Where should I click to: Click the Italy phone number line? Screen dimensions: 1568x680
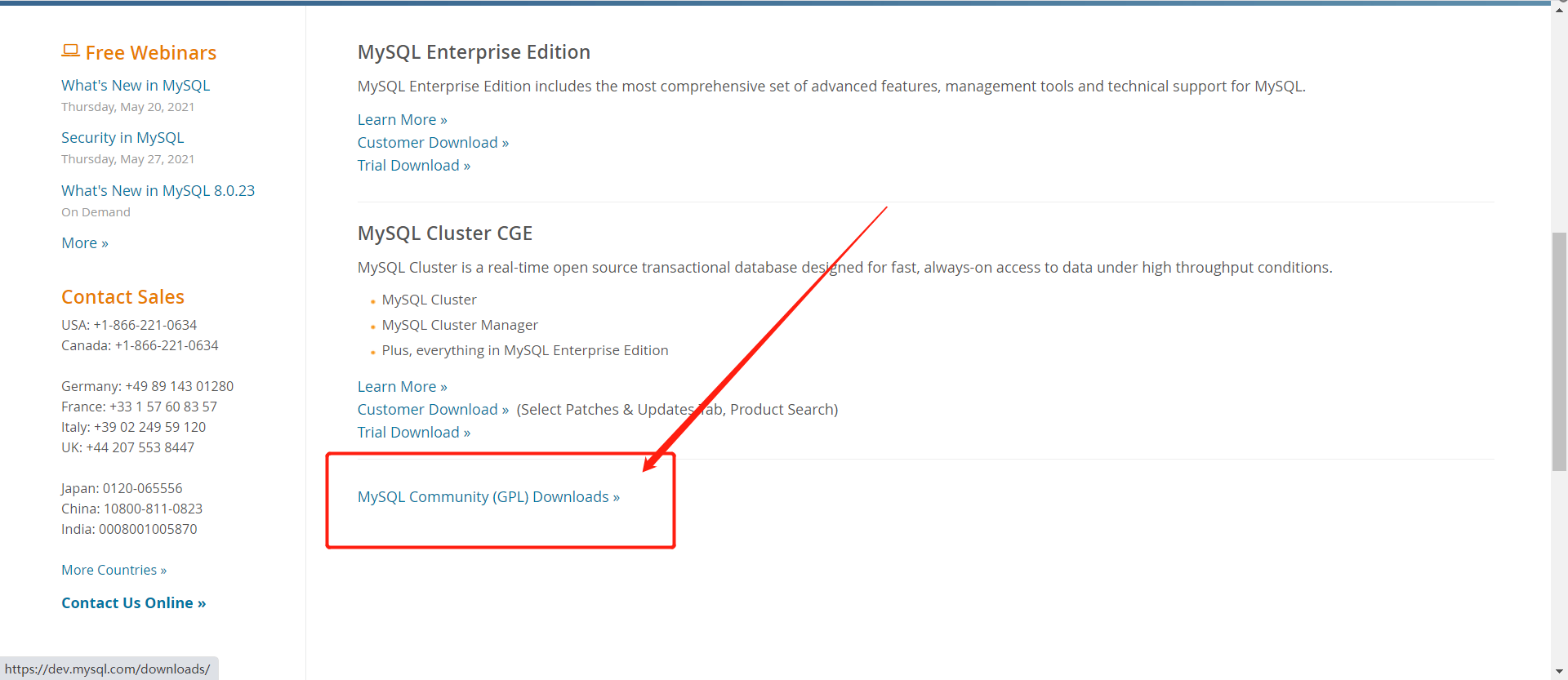[133, 428]
